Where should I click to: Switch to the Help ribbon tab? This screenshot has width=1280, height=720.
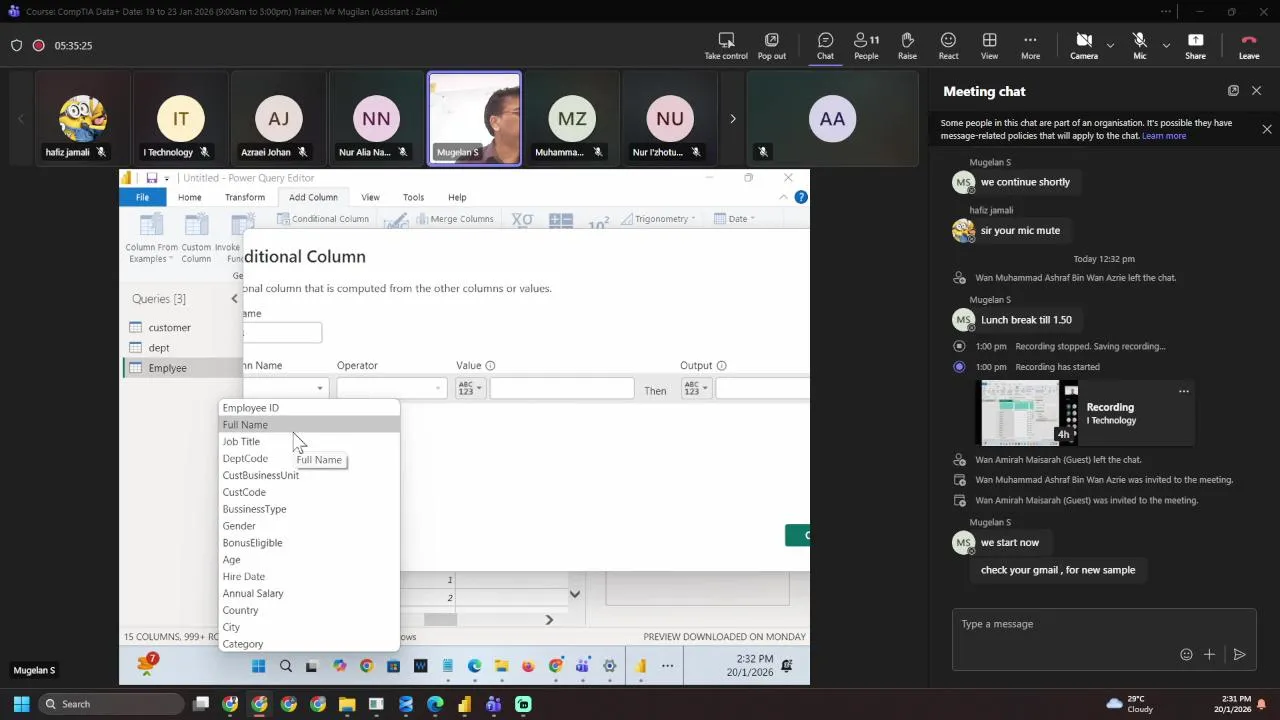coord(457,197)
